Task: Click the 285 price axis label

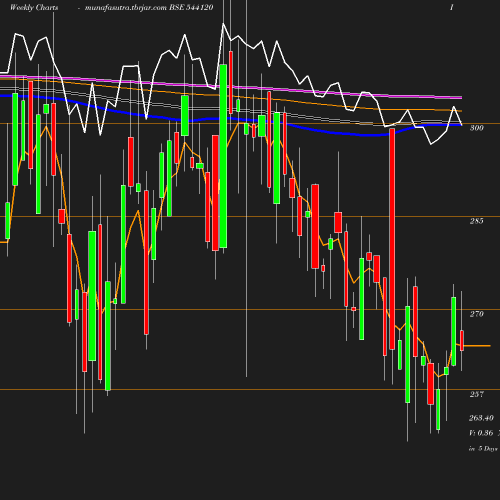Action: (x=476, y=221)
